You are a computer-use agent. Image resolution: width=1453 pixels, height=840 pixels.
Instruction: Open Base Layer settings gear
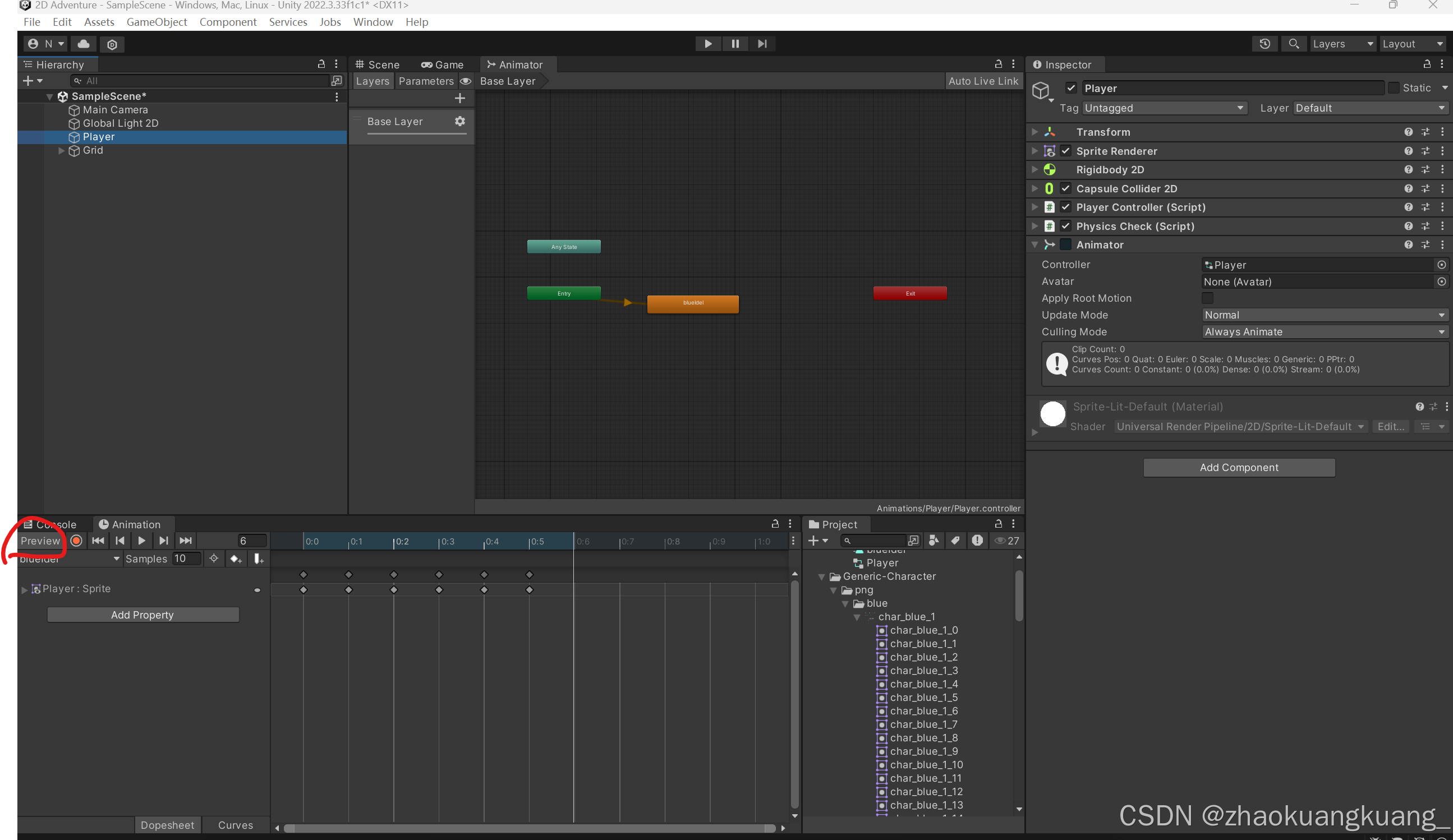coord(459,121)
